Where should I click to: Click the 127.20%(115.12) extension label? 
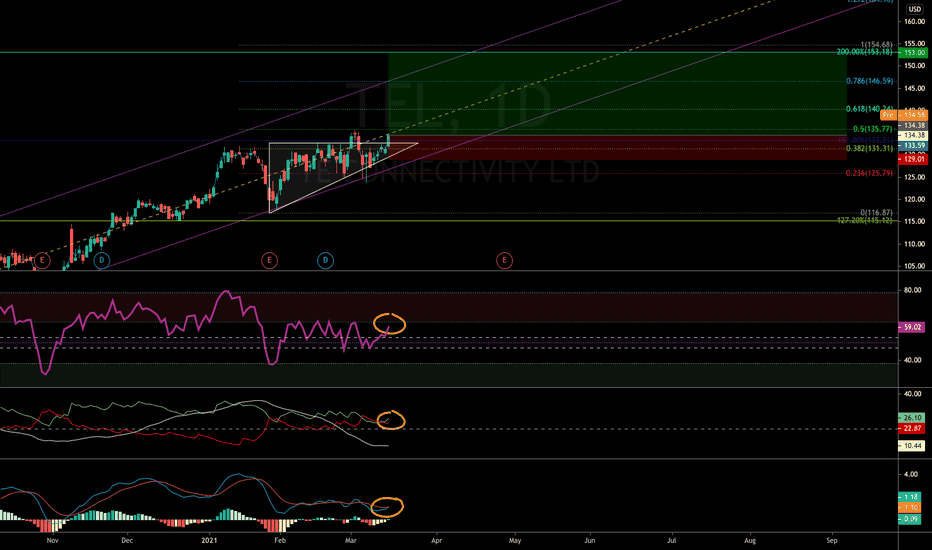(865, 220)
